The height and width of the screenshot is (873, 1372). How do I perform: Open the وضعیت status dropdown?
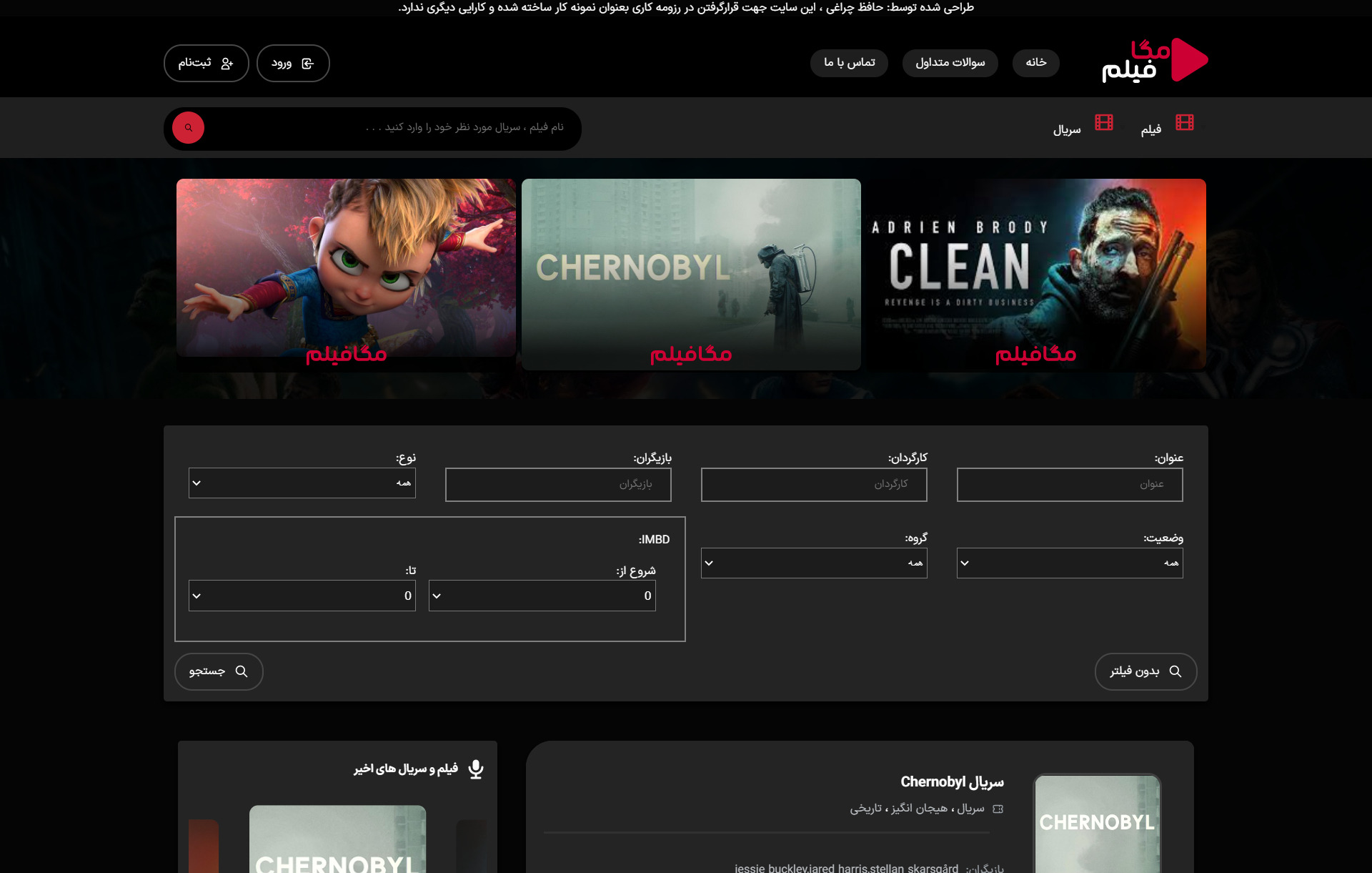click(1070, 563)
